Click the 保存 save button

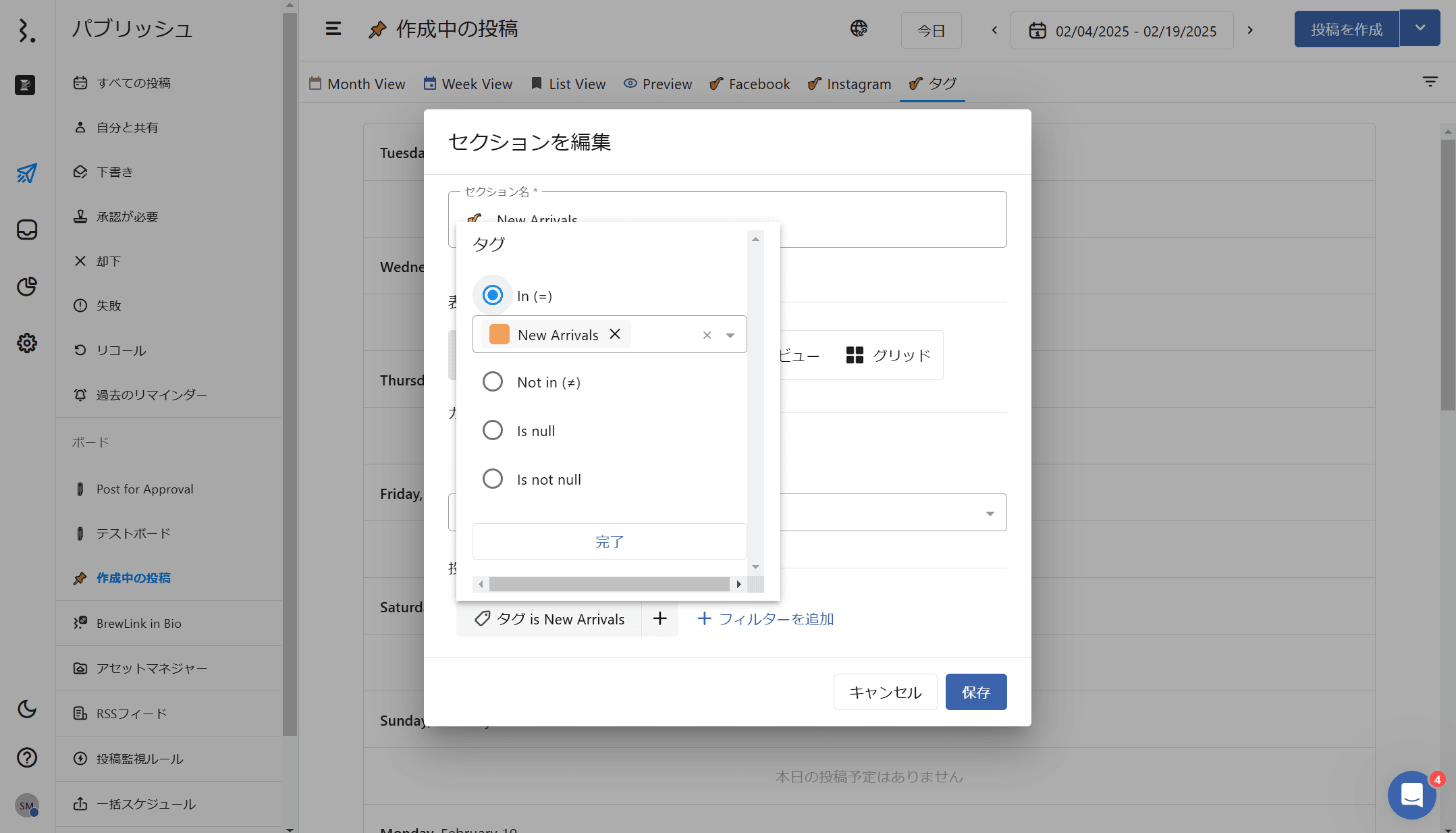(x=975, y=692)
